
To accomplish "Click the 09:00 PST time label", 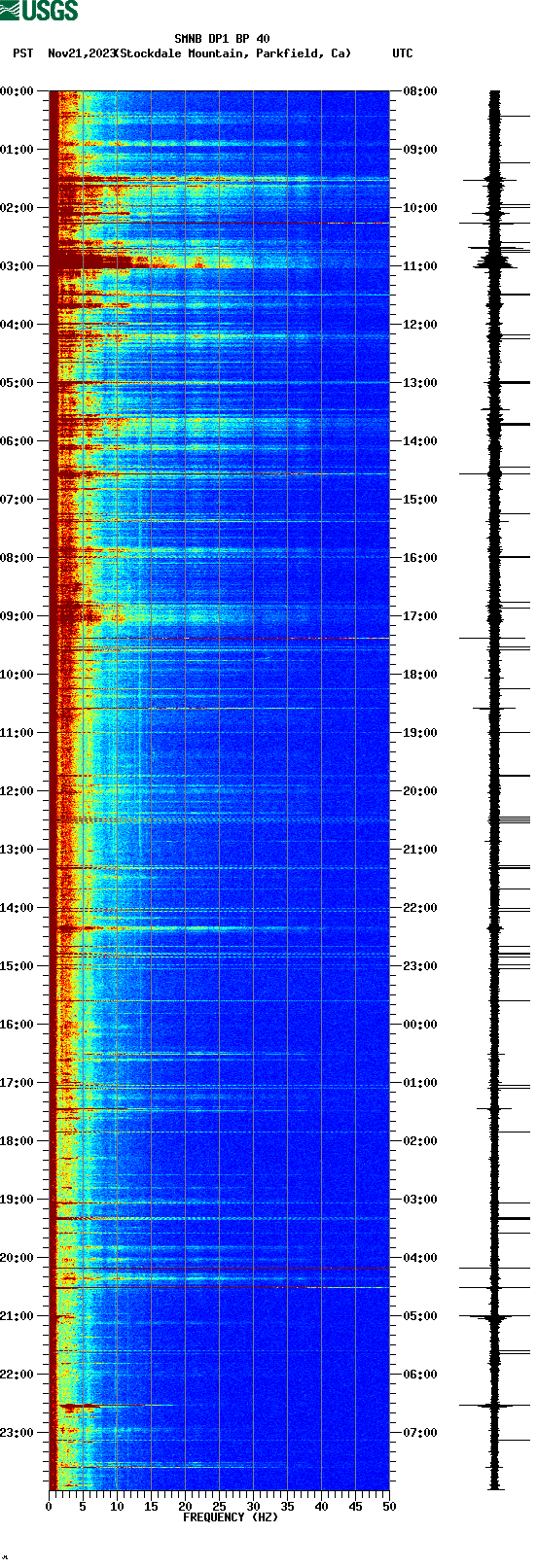I will (x=17, y=616).
